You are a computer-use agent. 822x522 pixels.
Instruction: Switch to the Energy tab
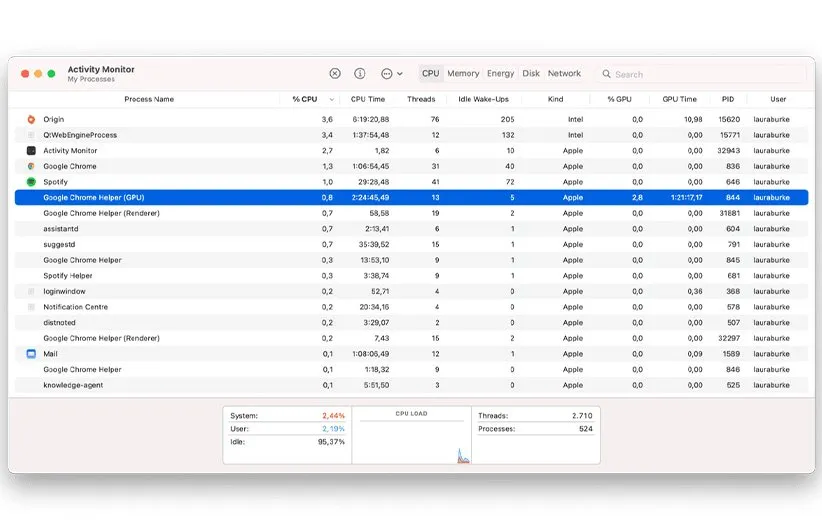(500, 74)
